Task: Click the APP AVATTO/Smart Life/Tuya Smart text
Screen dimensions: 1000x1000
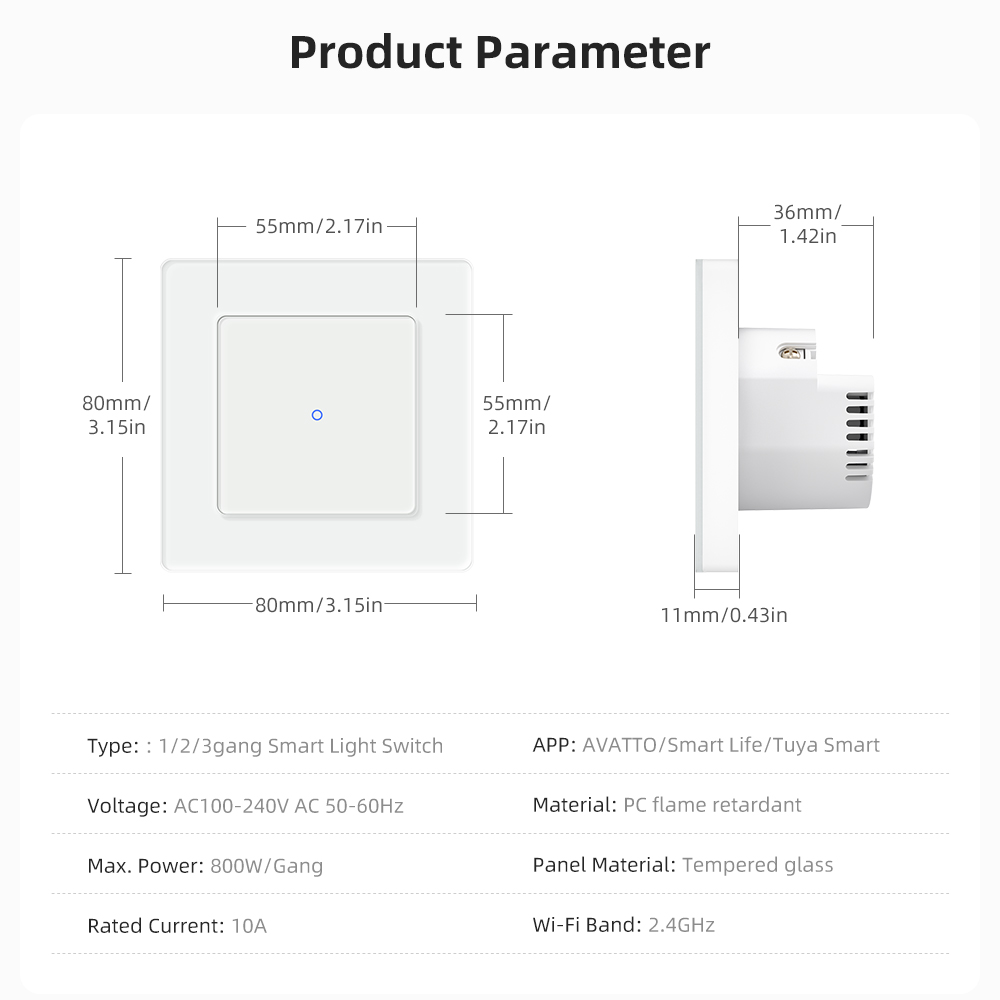Action: (x=706, y=745)
